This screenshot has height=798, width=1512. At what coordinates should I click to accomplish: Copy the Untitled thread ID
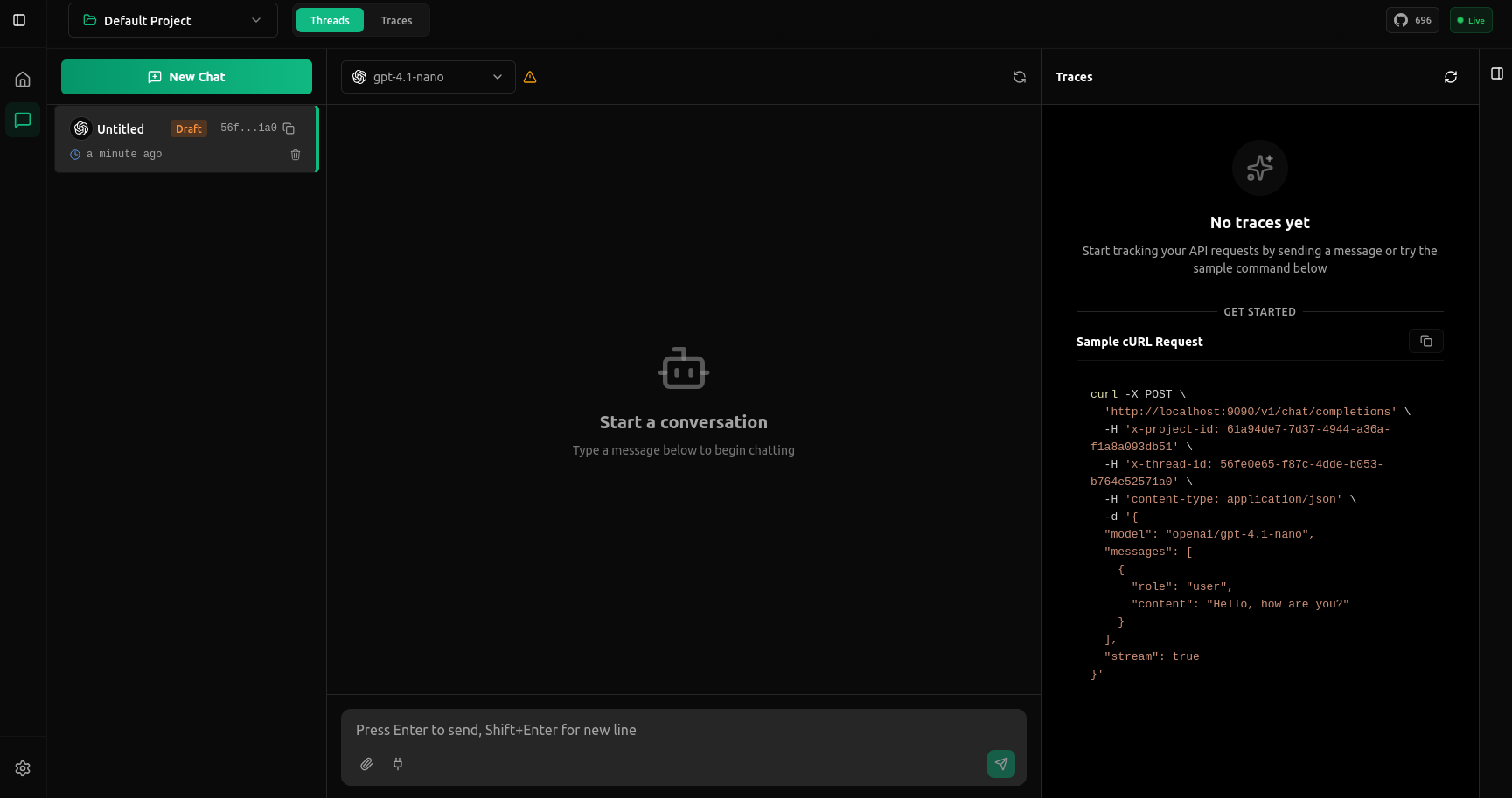pos(289,128)
